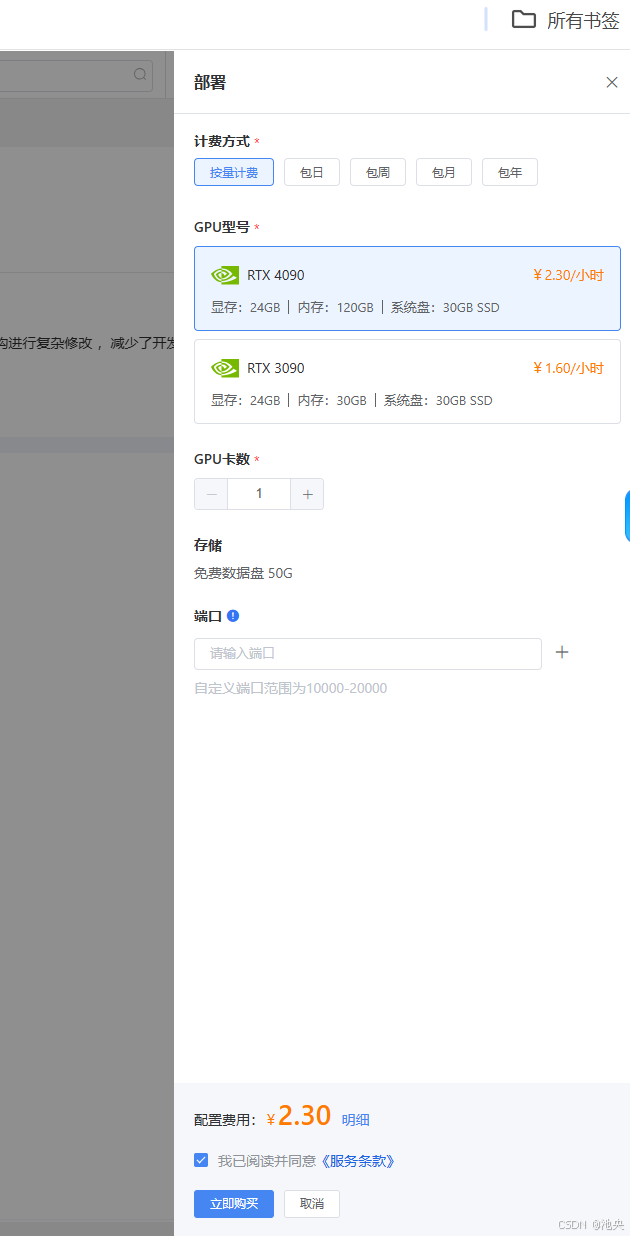The width and height of the screenshot is (630, 1236).
Task: Click the NVIDIA logo on RTX 4090 card
Action: [x=225, y=275]
